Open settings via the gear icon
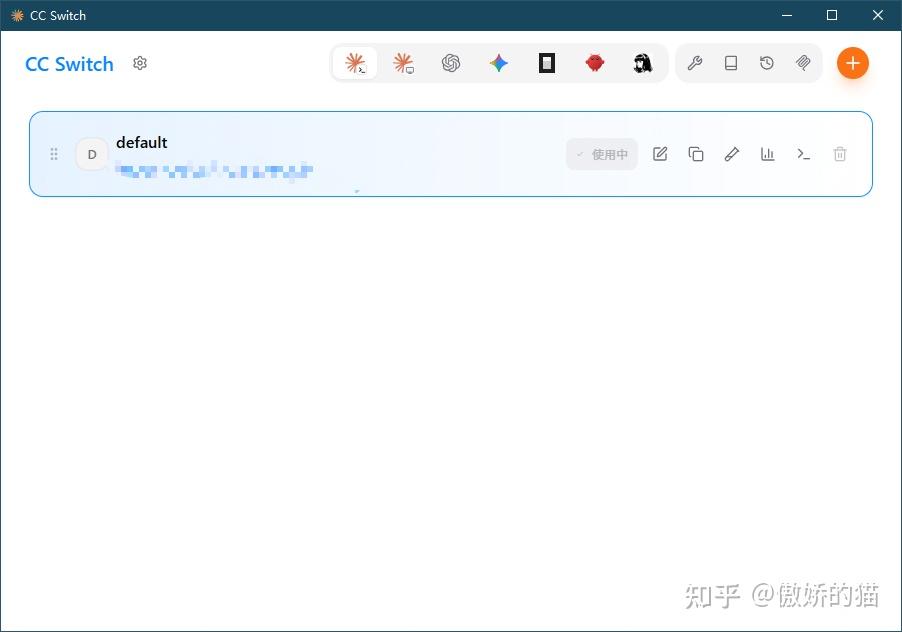Image resolution: width=902 pixels, height=632 pixels. [x=140, y=63]
